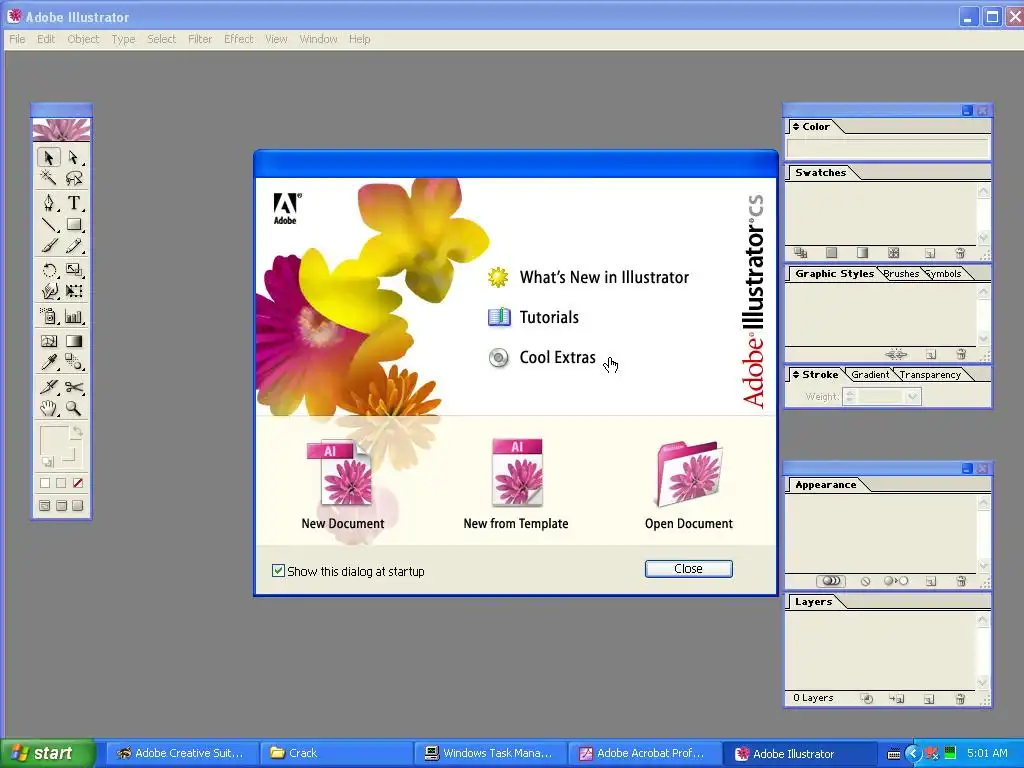The image size is (1024, 768).
Task: Select the Paintbrush tool
Action: [48, 246]
